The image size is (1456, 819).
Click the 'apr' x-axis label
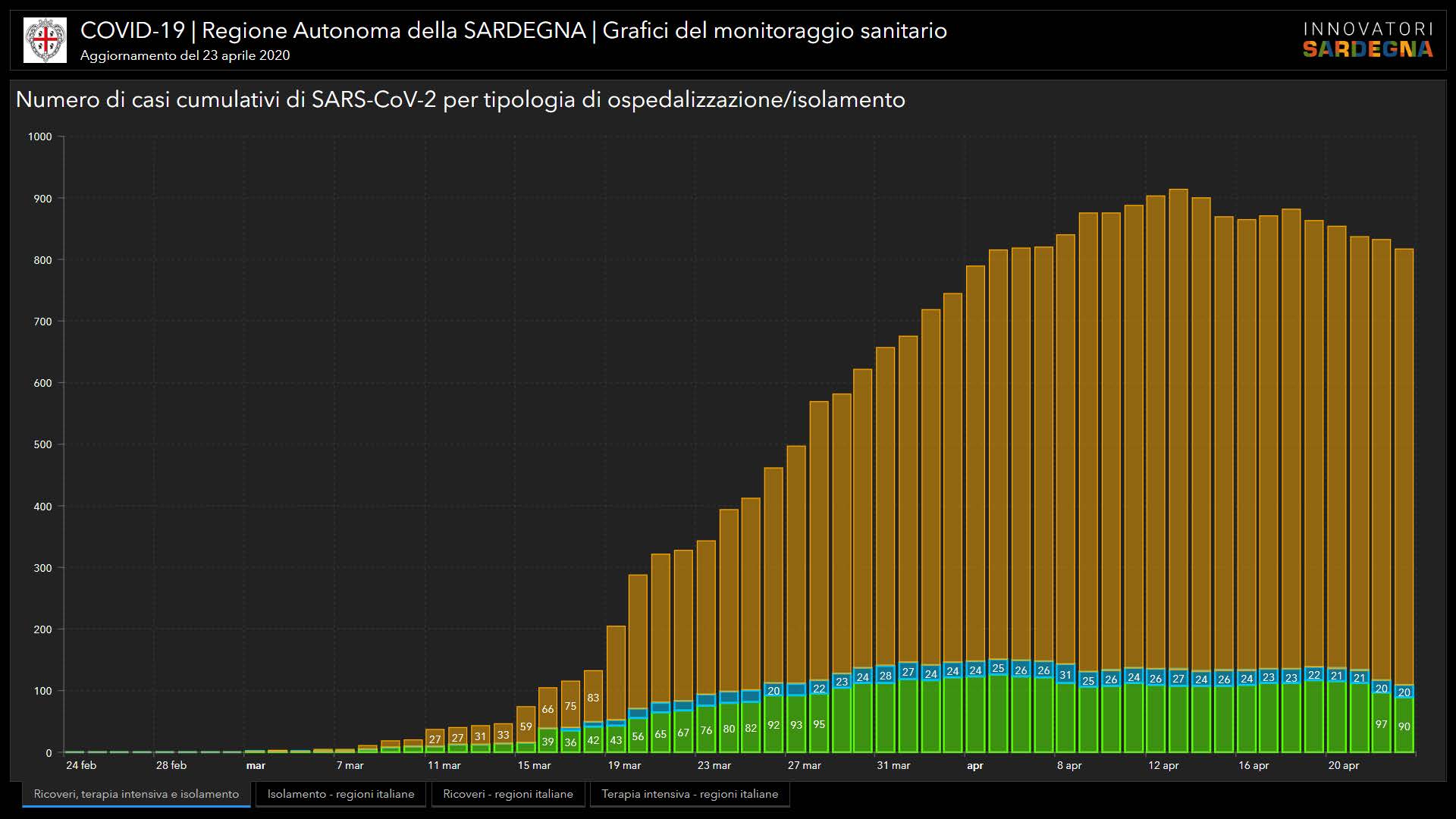[x=974, y=766]
